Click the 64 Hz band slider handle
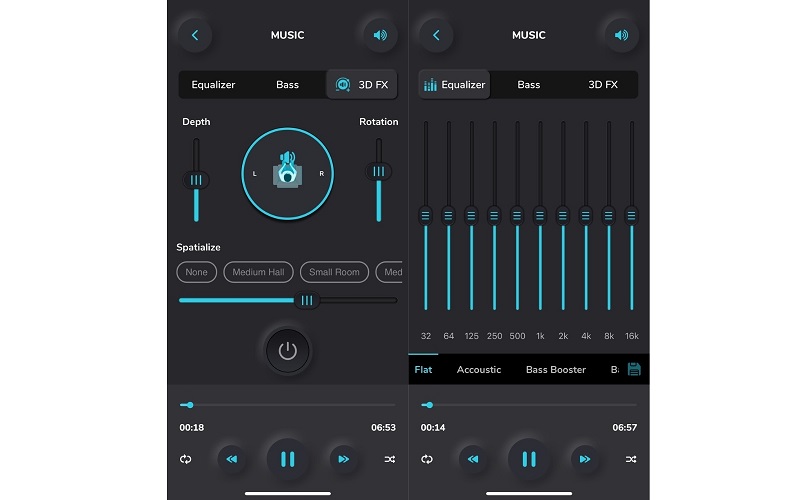Viewport: 800px width, 500px height. pyautogui.click(x=448, y=216)
